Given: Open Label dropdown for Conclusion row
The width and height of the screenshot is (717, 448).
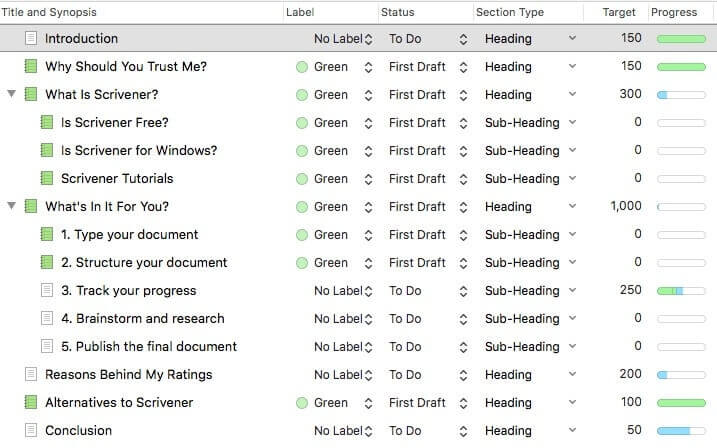Looking at the screenshot, I should point(369,431).
